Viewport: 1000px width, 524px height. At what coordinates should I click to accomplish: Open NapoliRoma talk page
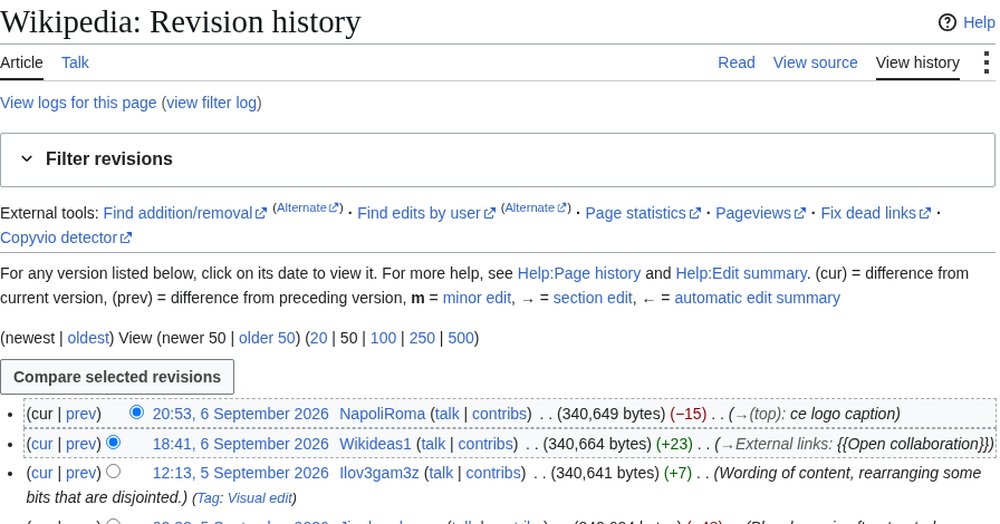pos(447,414)
